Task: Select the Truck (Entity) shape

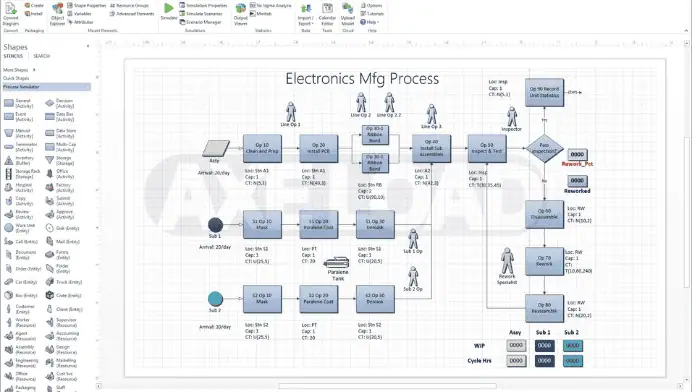Action: pyautogui.click(x=64, y=282)
